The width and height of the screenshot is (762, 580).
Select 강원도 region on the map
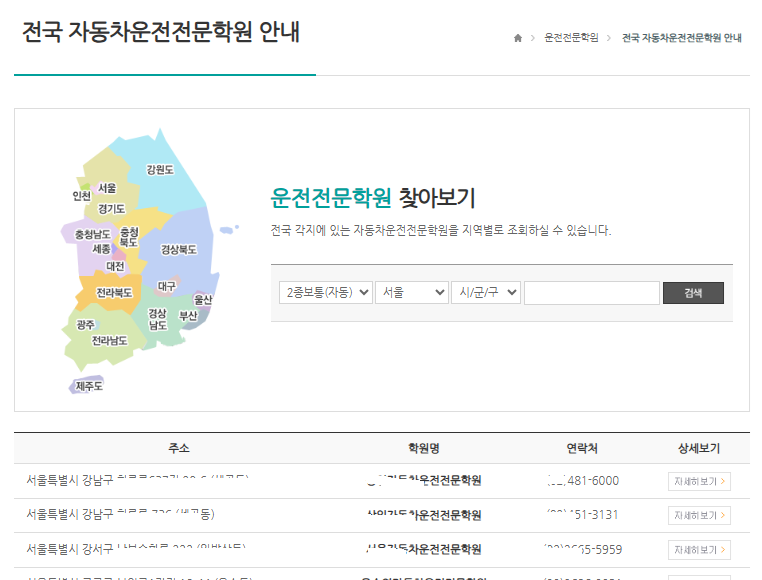pos(160,170)
